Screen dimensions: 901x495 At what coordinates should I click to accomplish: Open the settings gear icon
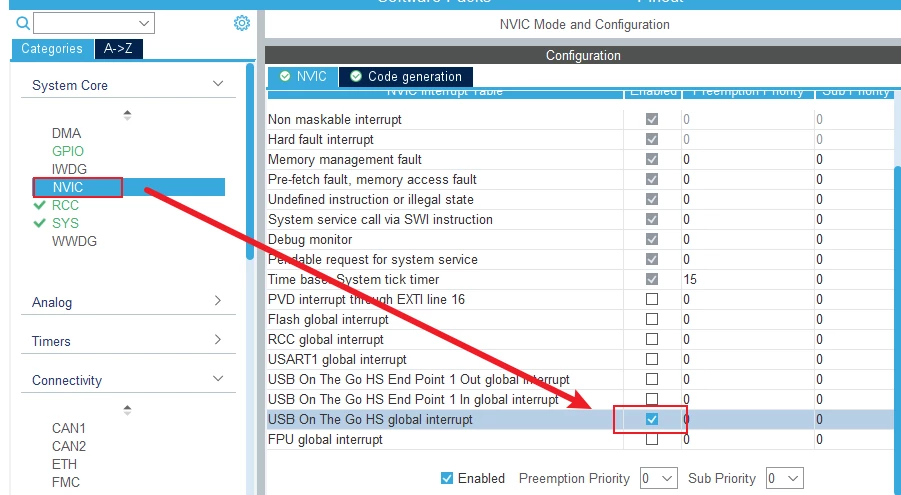point(241,22)
